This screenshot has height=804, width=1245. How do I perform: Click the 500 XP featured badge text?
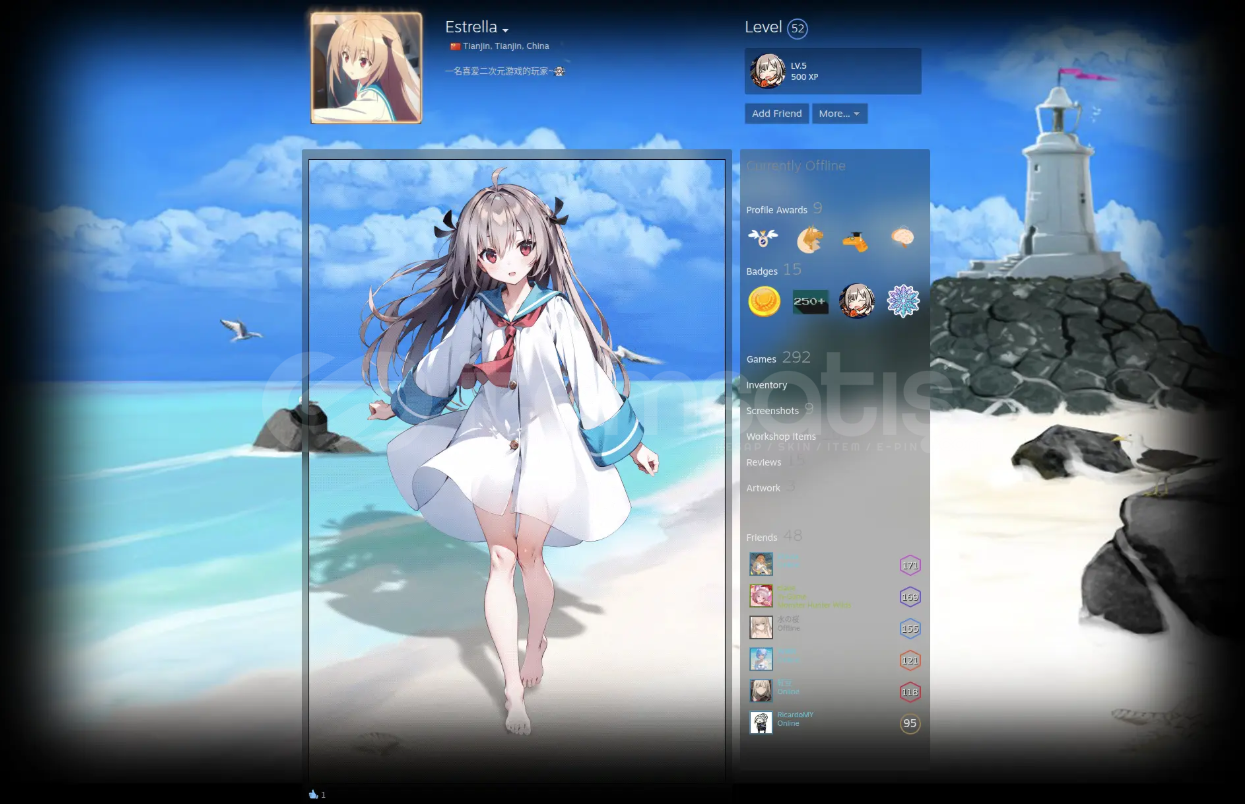[x=805, y=77]
